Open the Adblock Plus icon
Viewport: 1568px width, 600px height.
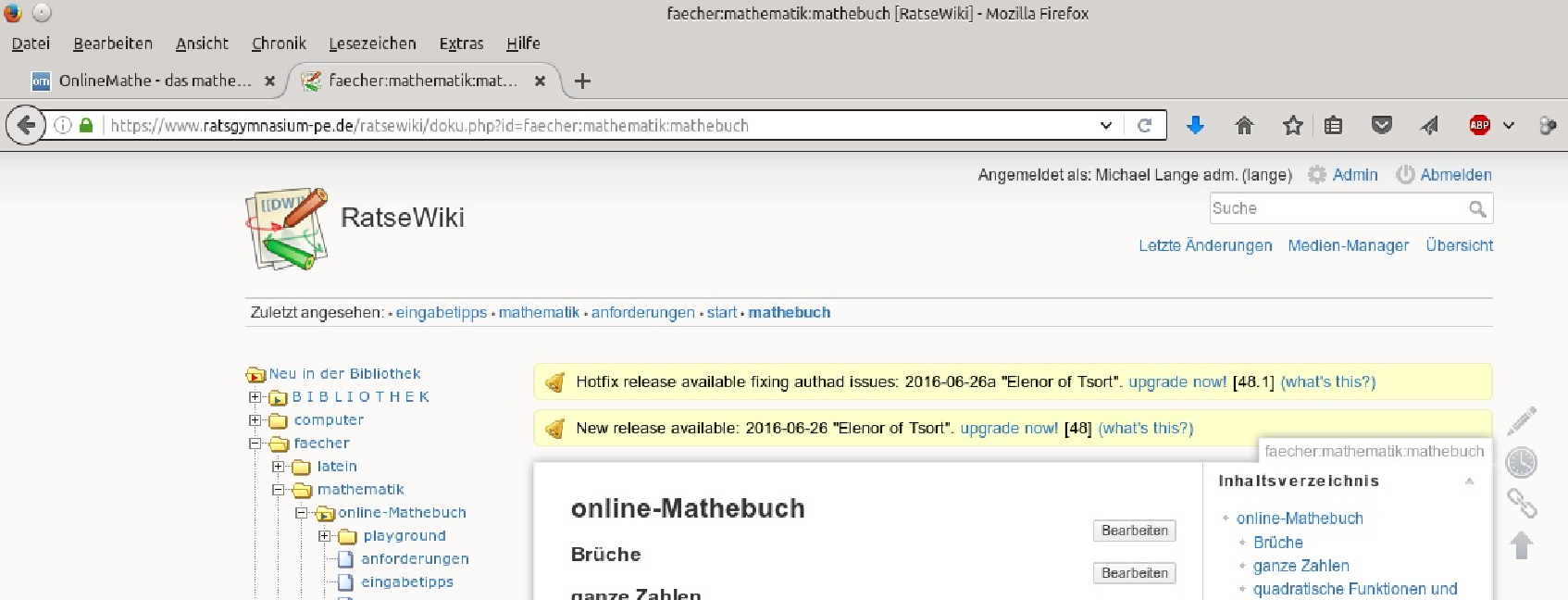tap(1479, 125)
